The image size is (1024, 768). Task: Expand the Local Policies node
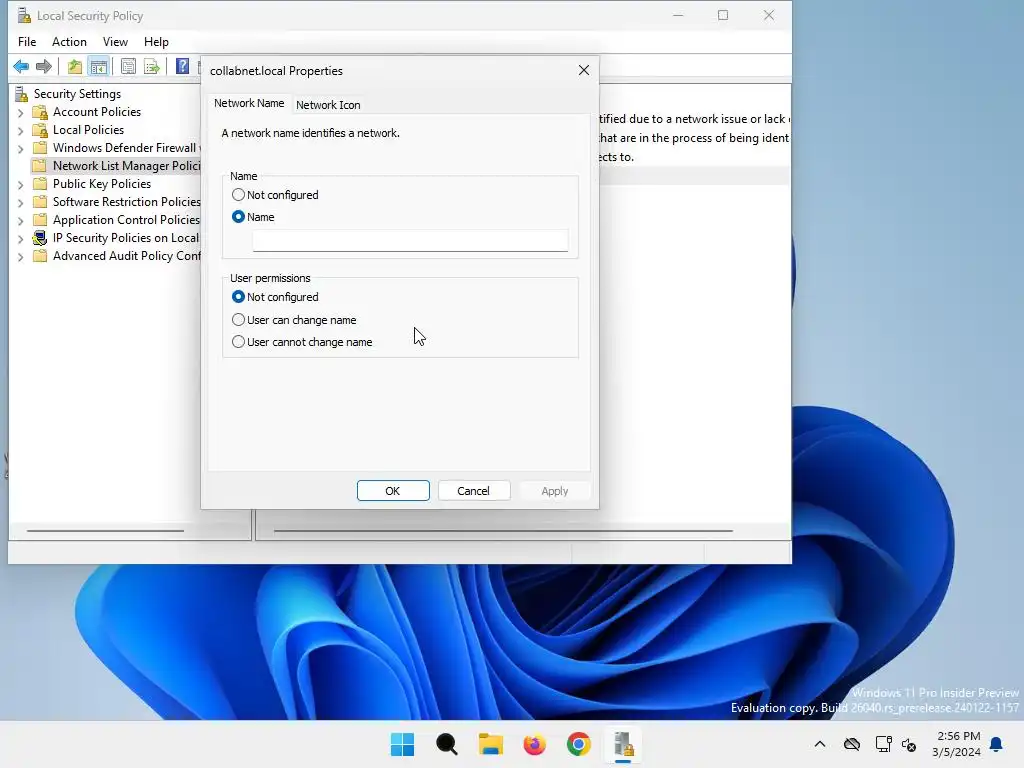point(20,131)
